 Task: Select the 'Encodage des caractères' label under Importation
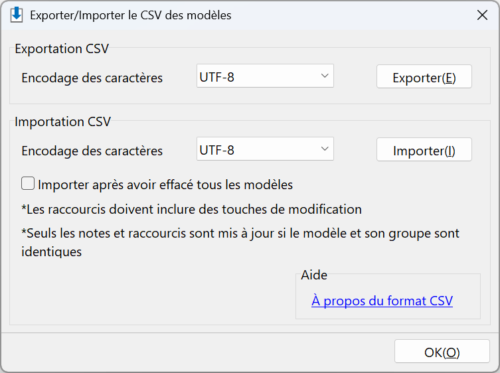click(92, 151)
